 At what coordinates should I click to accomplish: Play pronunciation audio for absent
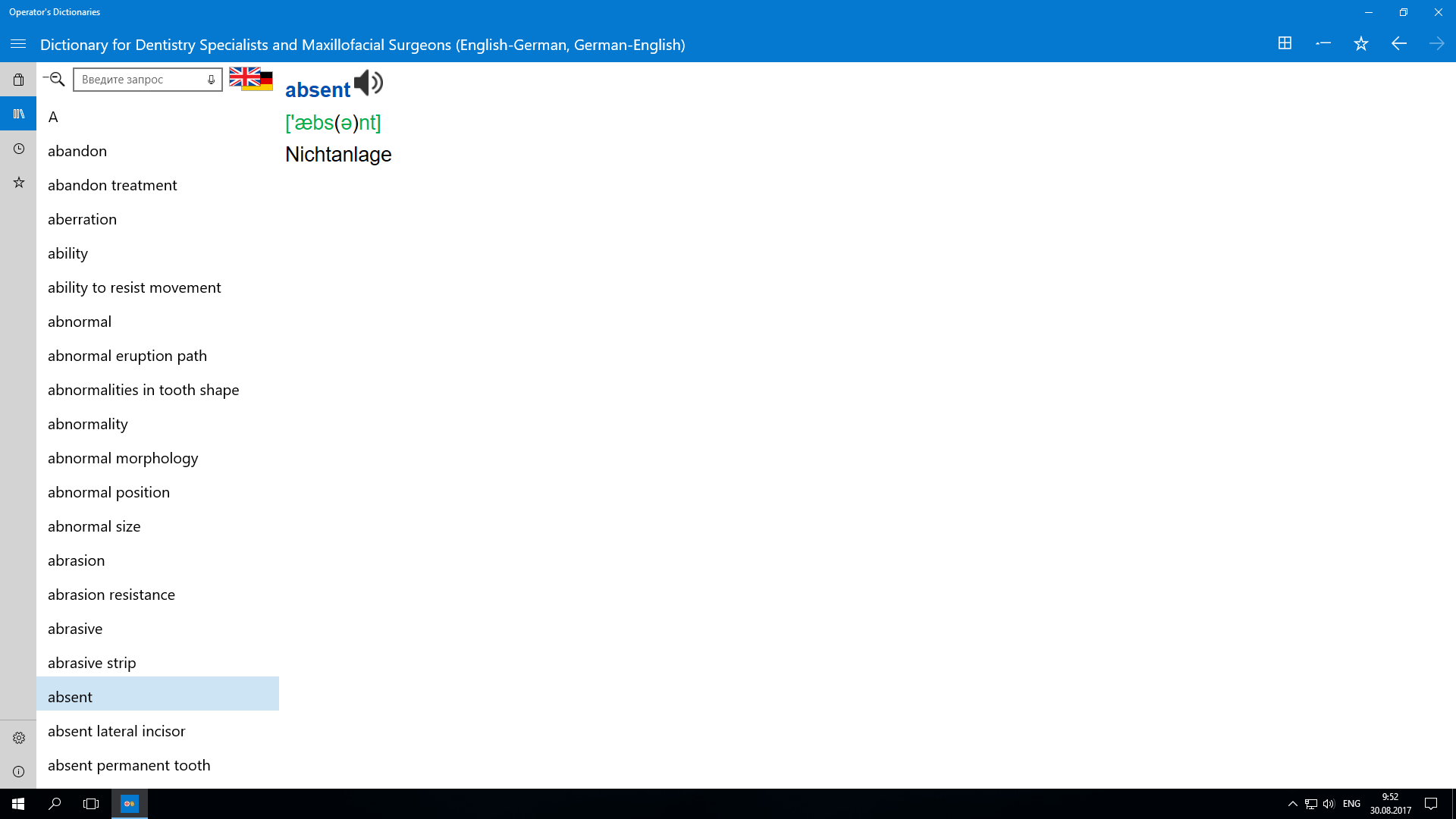tap(369, 83)
